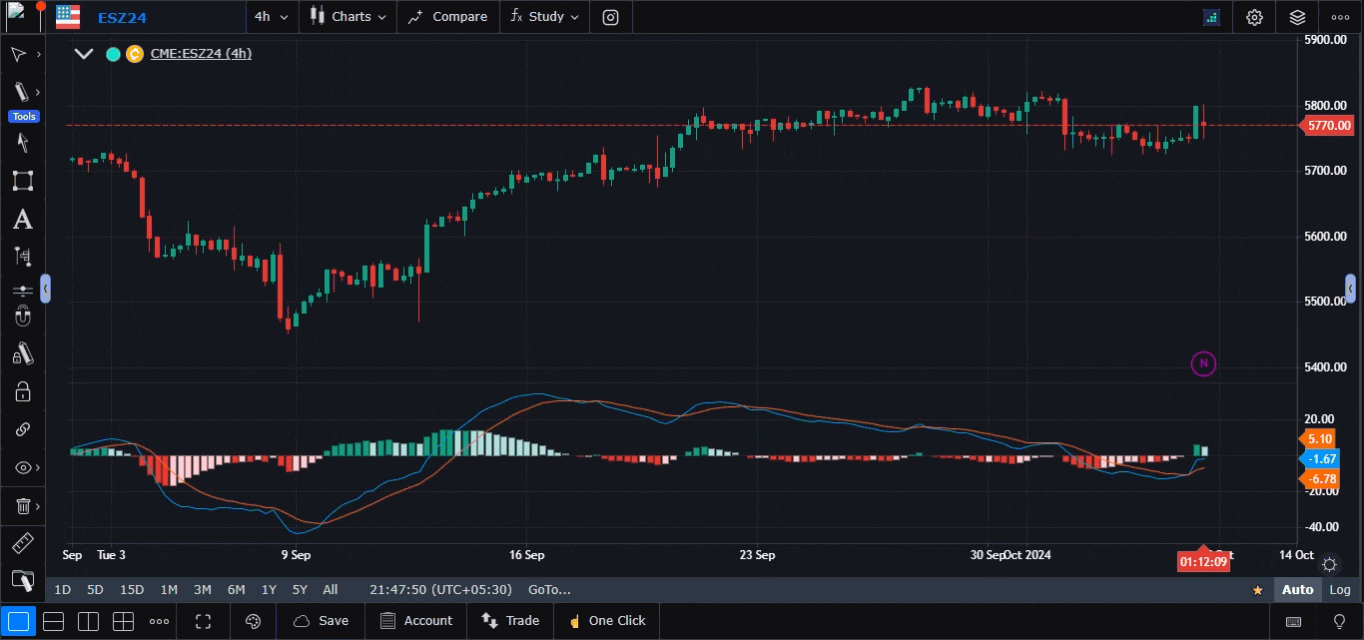Open the Study indicators dropdown

pos(544,17)
